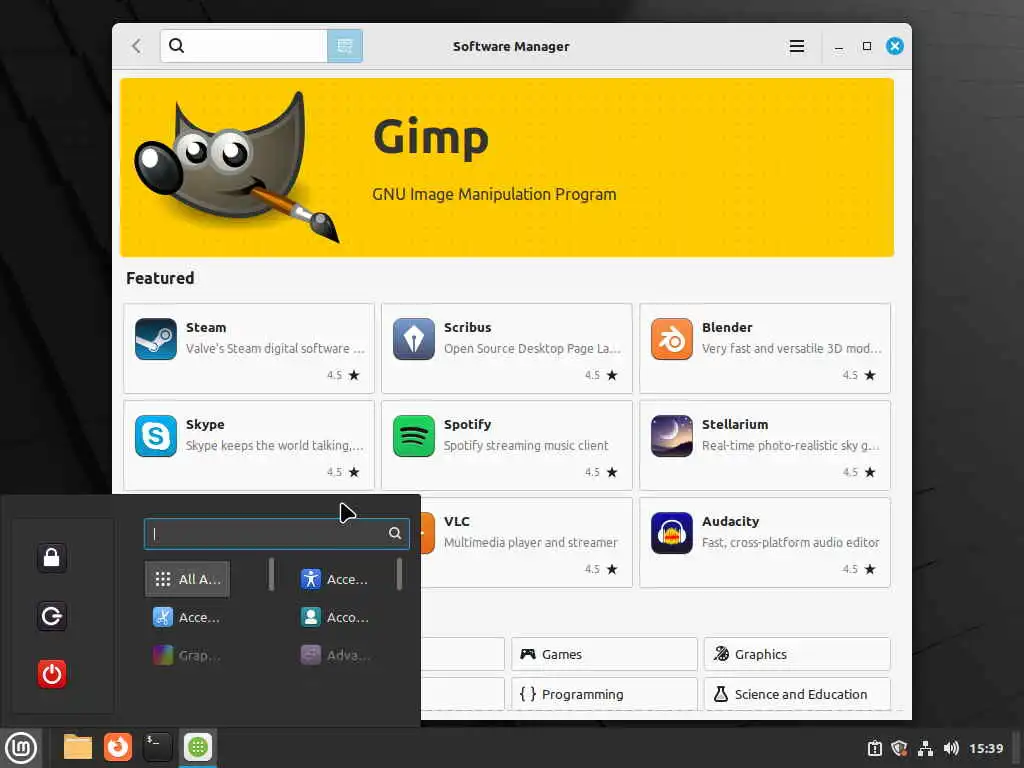Click the Featured heading

[160, 278]
